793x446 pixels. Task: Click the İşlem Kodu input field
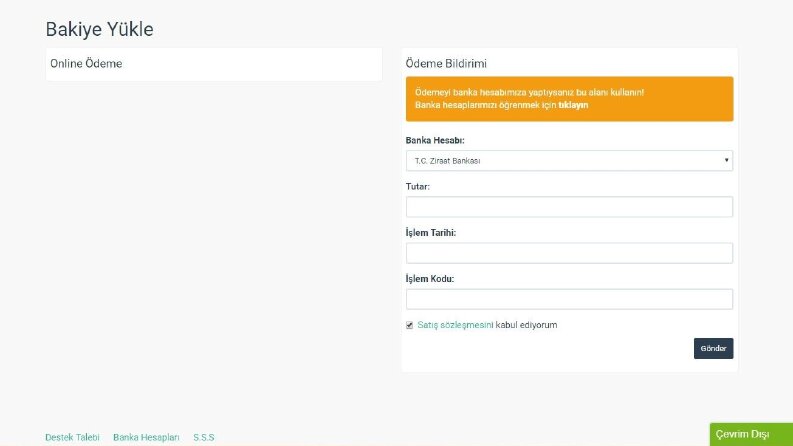(x=569, y=299)
